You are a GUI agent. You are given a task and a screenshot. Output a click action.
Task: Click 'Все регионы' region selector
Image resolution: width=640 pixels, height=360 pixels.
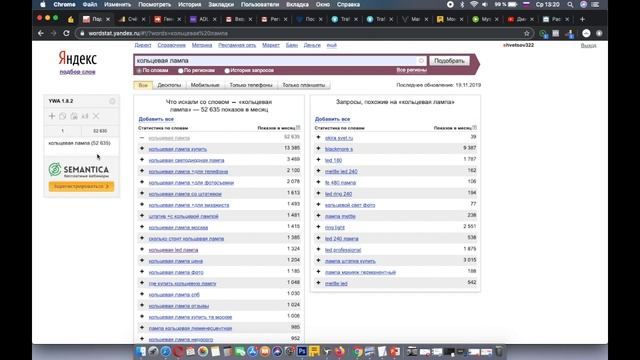click(411, 70)
